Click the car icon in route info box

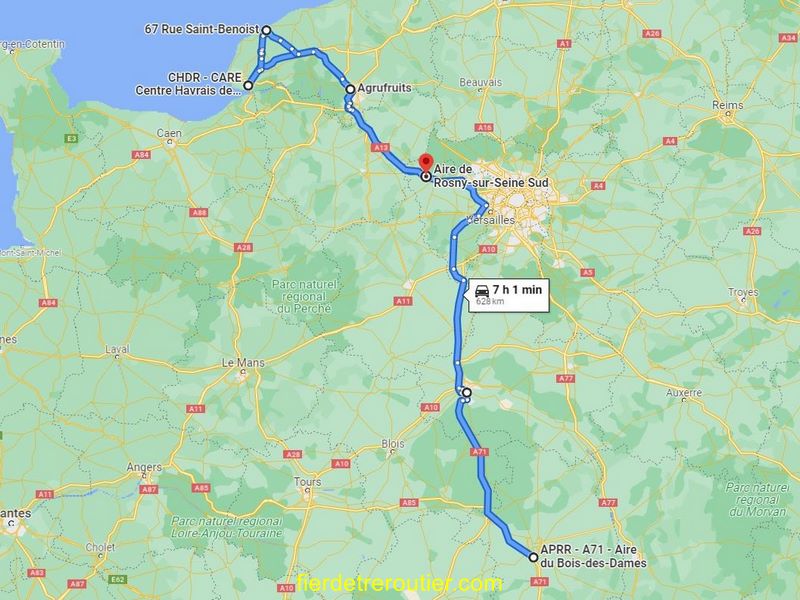click(x=482, y=291)
